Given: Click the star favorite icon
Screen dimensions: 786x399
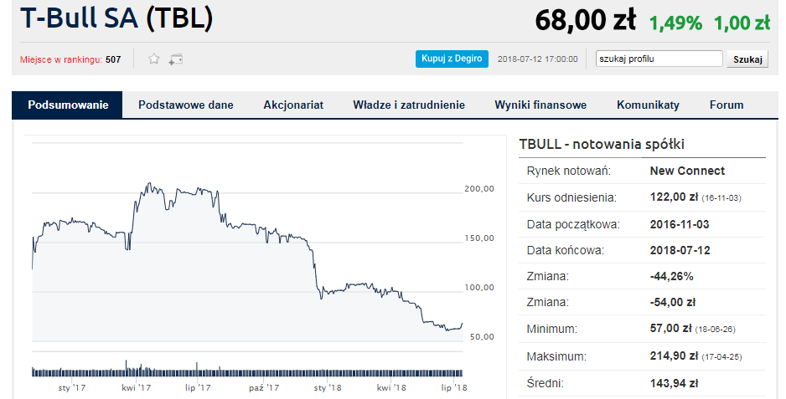Looking at the screenshot, I should [x=154, y=59].
